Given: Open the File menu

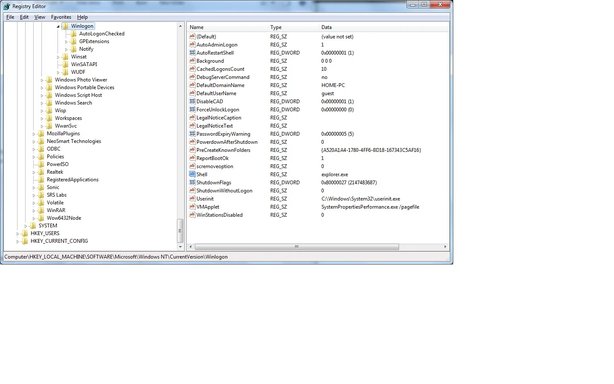Looking at the screenshot, I should [x=10, y=17].
